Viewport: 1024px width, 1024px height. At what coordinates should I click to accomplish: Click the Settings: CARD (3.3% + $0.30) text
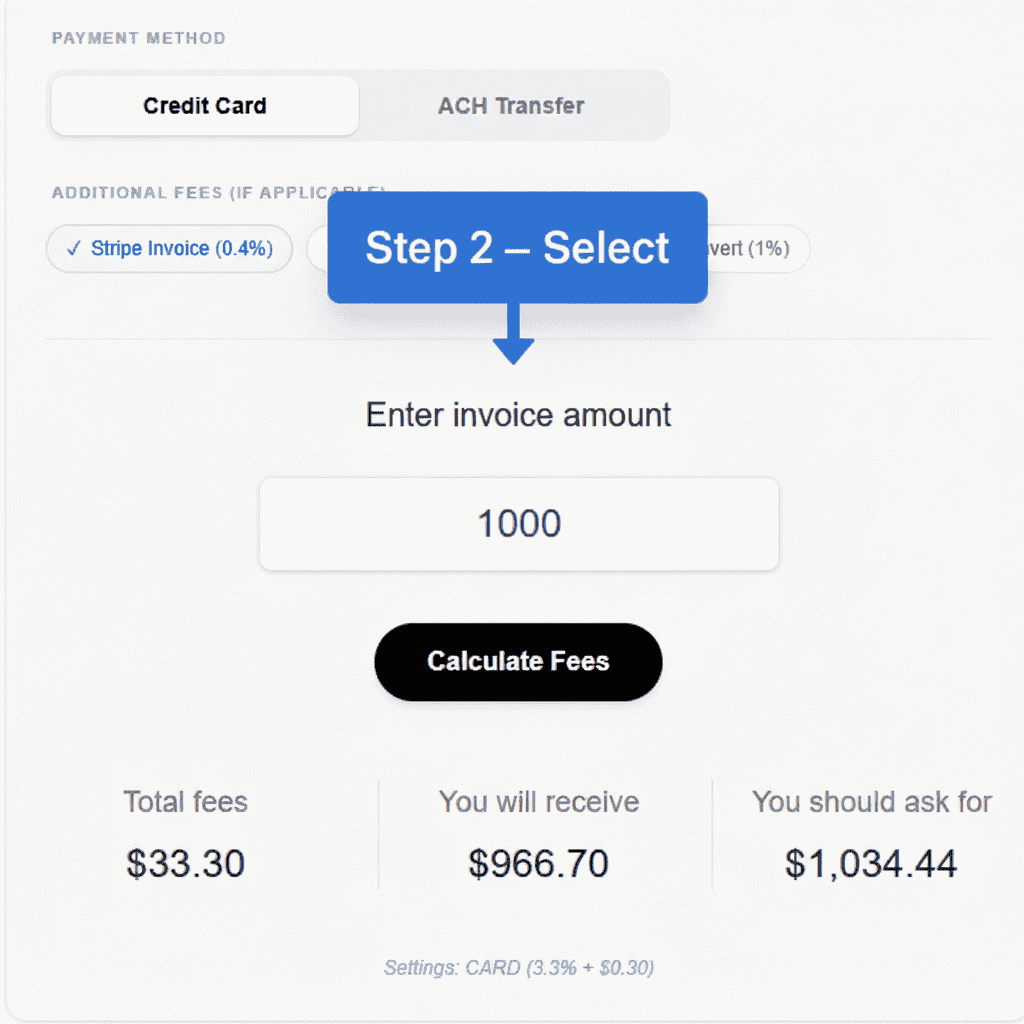pos(518,967)
